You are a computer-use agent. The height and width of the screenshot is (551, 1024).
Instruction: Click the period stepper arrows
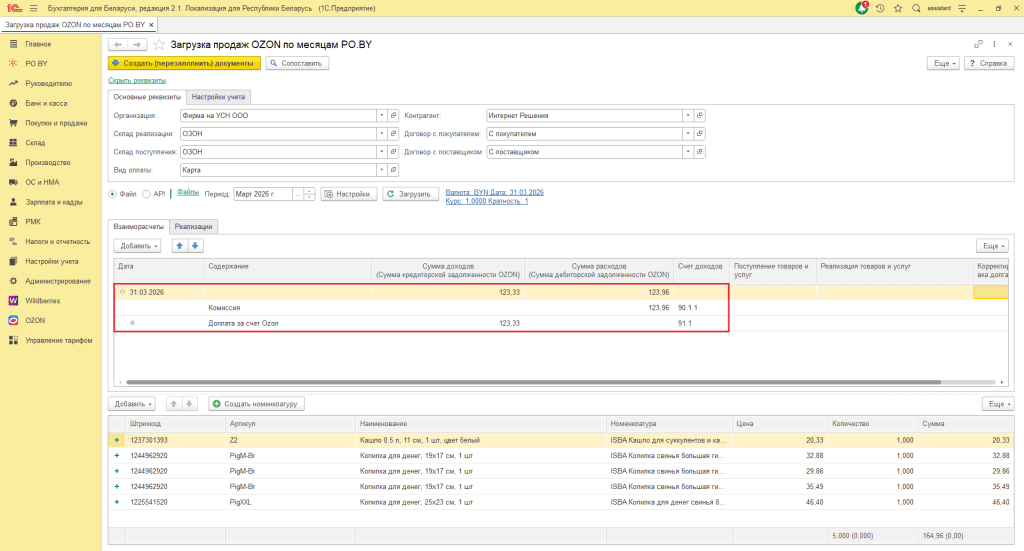point(310,194)
